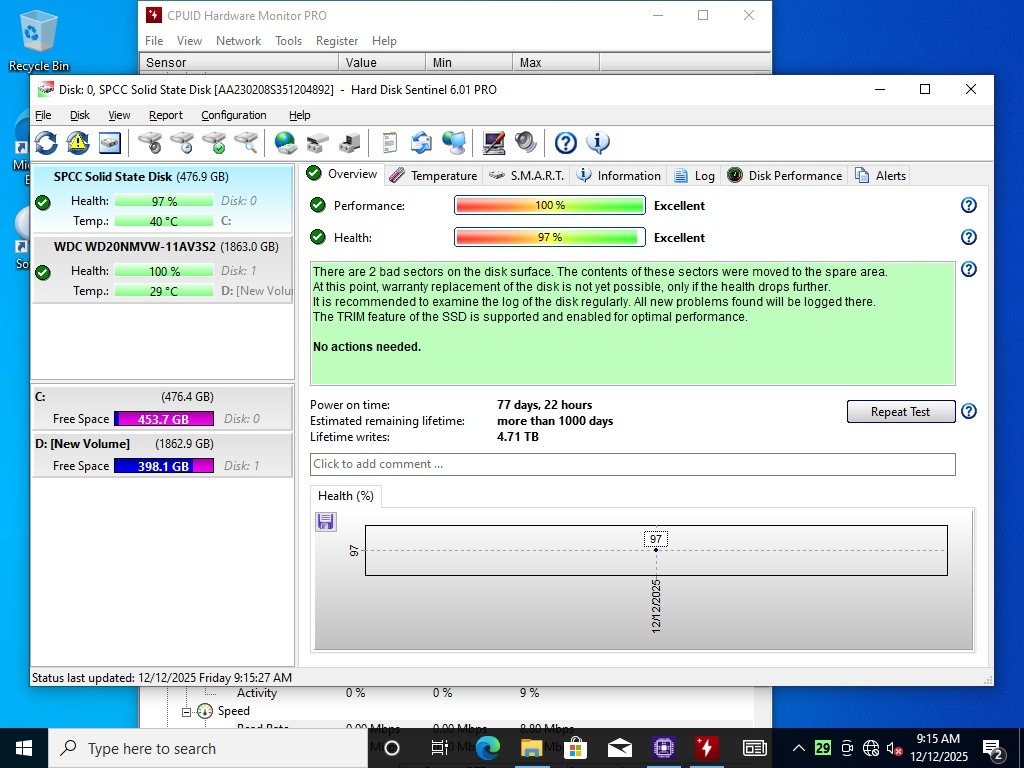Open the Configuration menu
This screenshot has width=1024, height=768.
coord(234,115)
